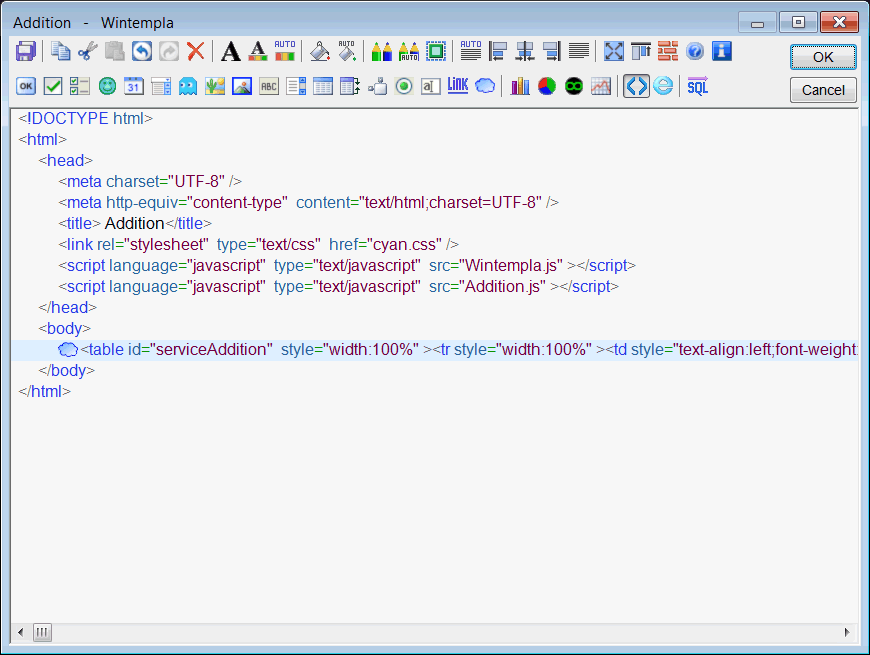This screenshot has height=655, width=870.
Task: Insert a button using the small OK icon
Action: (x=26, y=87)
